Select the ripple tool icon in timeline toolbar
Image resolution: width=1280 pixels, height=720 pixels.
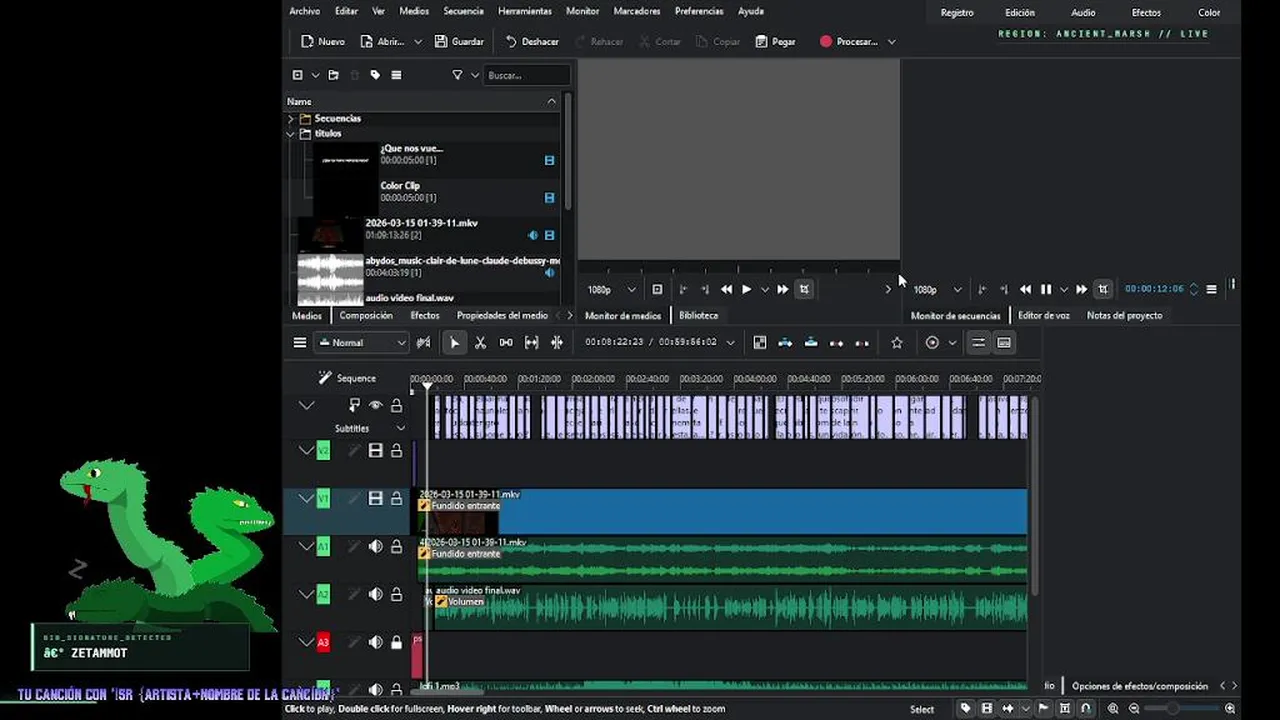(x=557, y=343)
